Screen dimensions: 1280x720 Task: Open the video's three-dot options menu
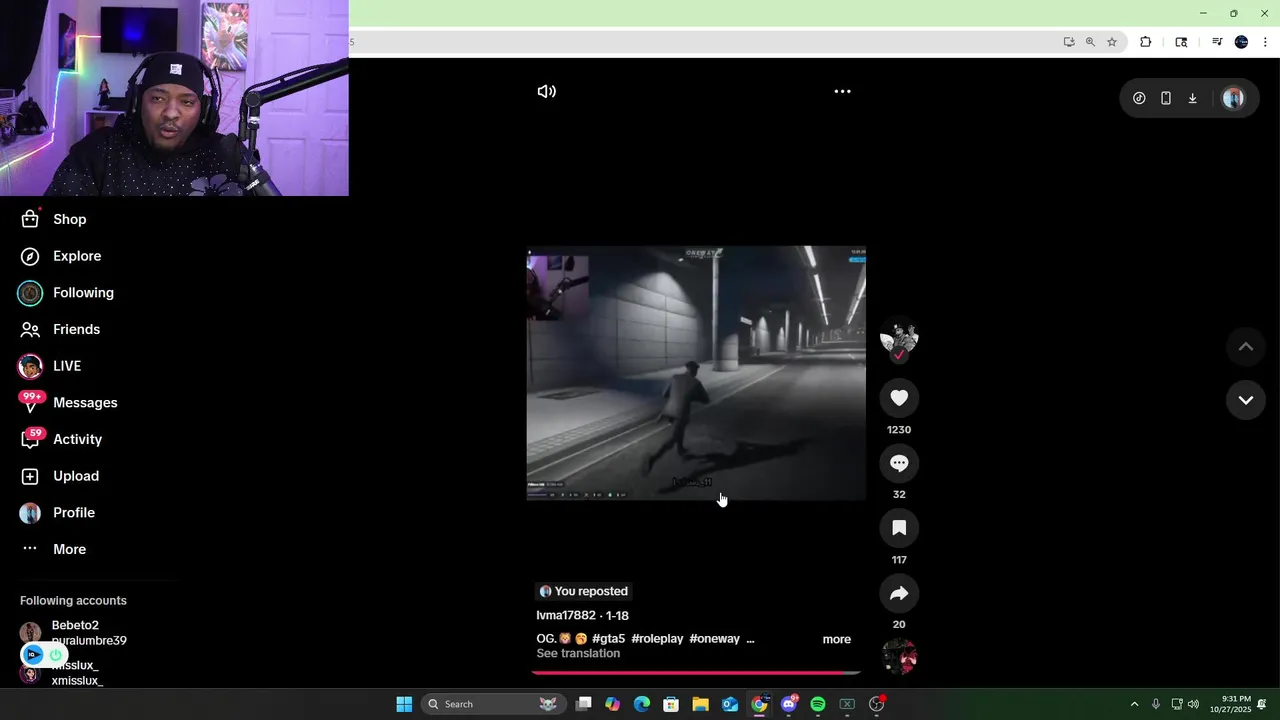[843, 91]
